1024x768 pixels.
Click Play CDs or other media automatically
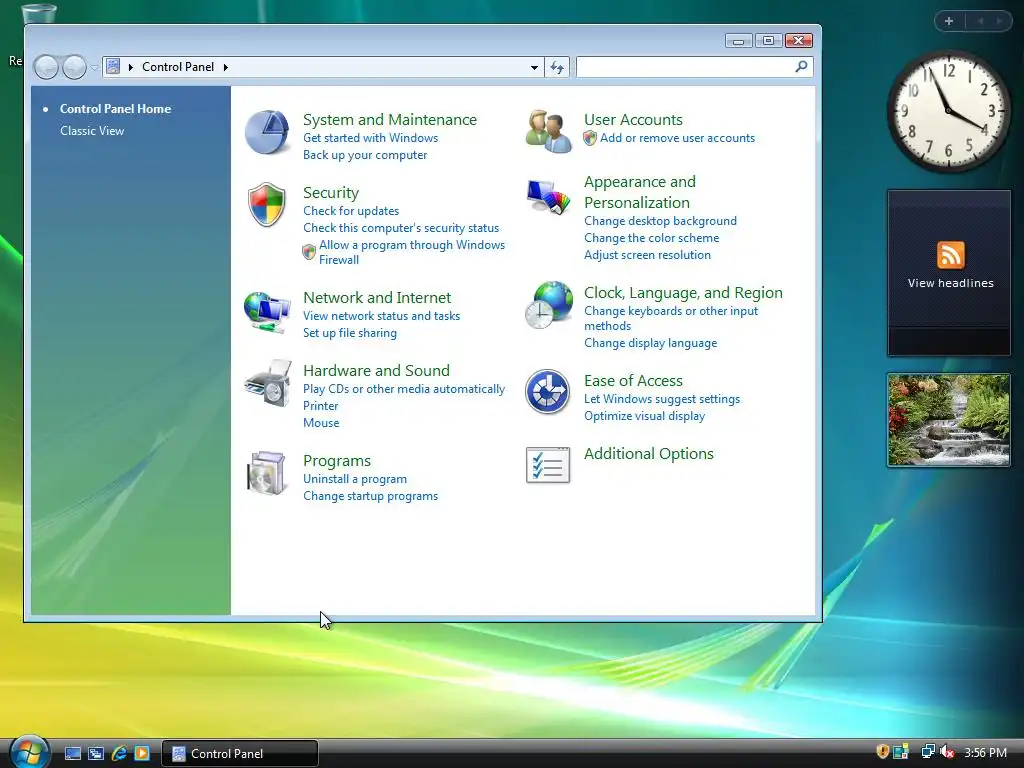point(404,389)
